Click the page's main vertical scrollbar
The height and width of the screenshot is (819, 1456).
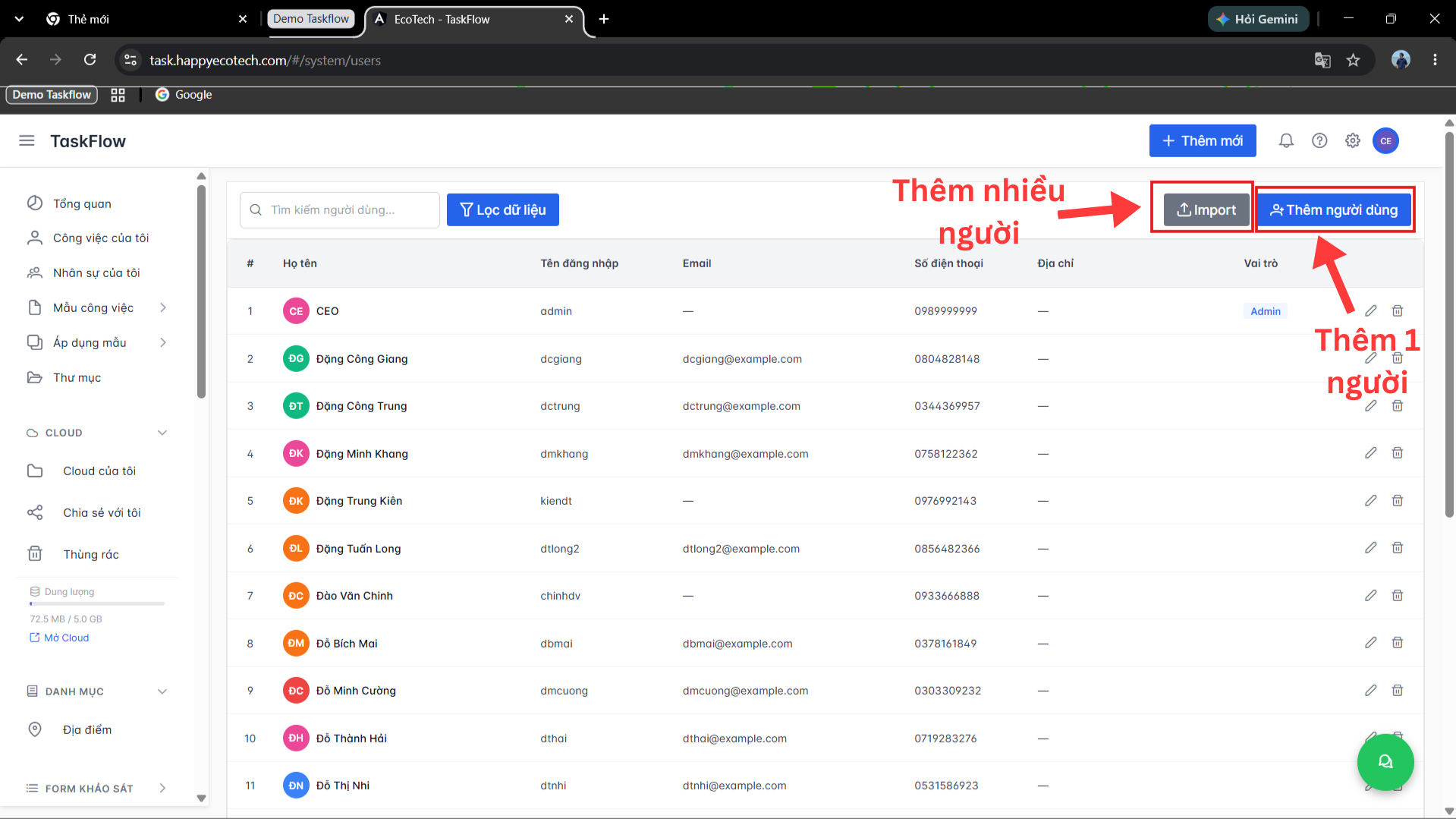tap(1449, 325)
